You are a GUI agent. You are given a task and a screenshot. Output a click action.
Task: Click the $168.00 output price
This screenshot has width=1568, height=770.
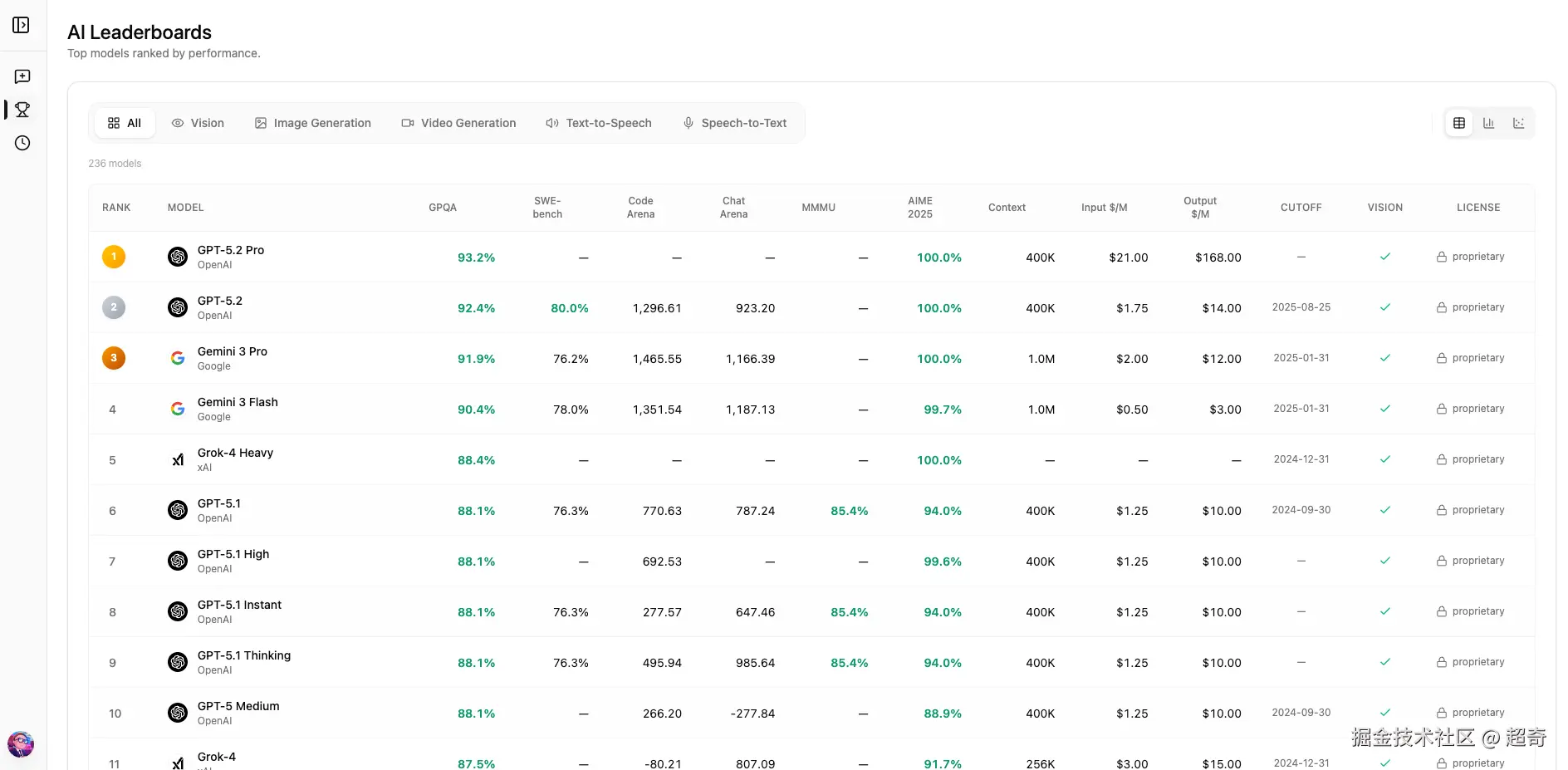pos(1218,257)
